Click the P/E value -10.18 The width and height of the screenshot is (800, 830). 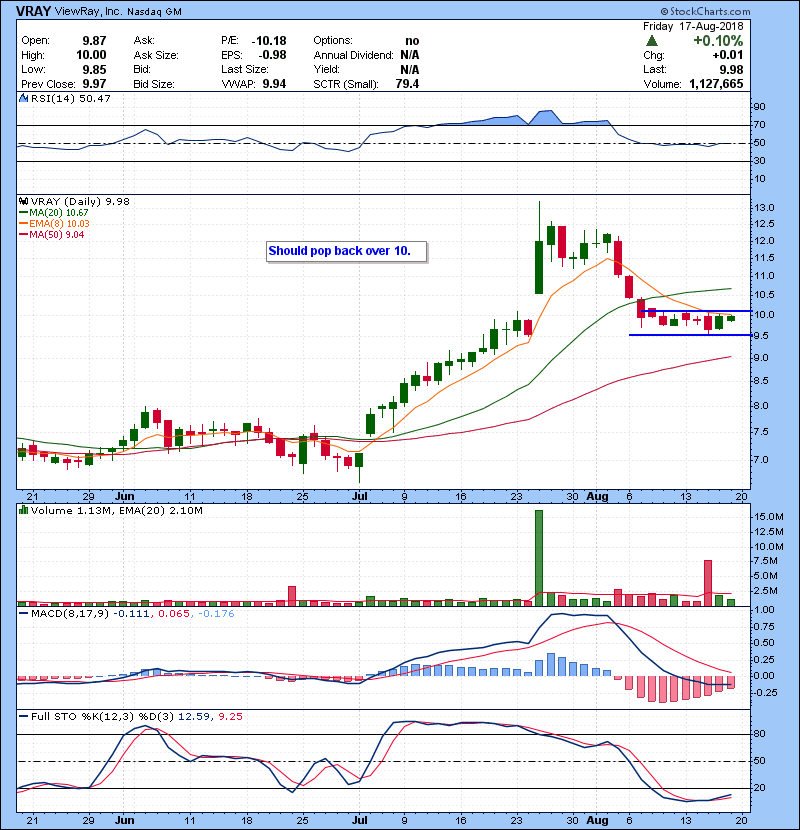tap(269, 41)
